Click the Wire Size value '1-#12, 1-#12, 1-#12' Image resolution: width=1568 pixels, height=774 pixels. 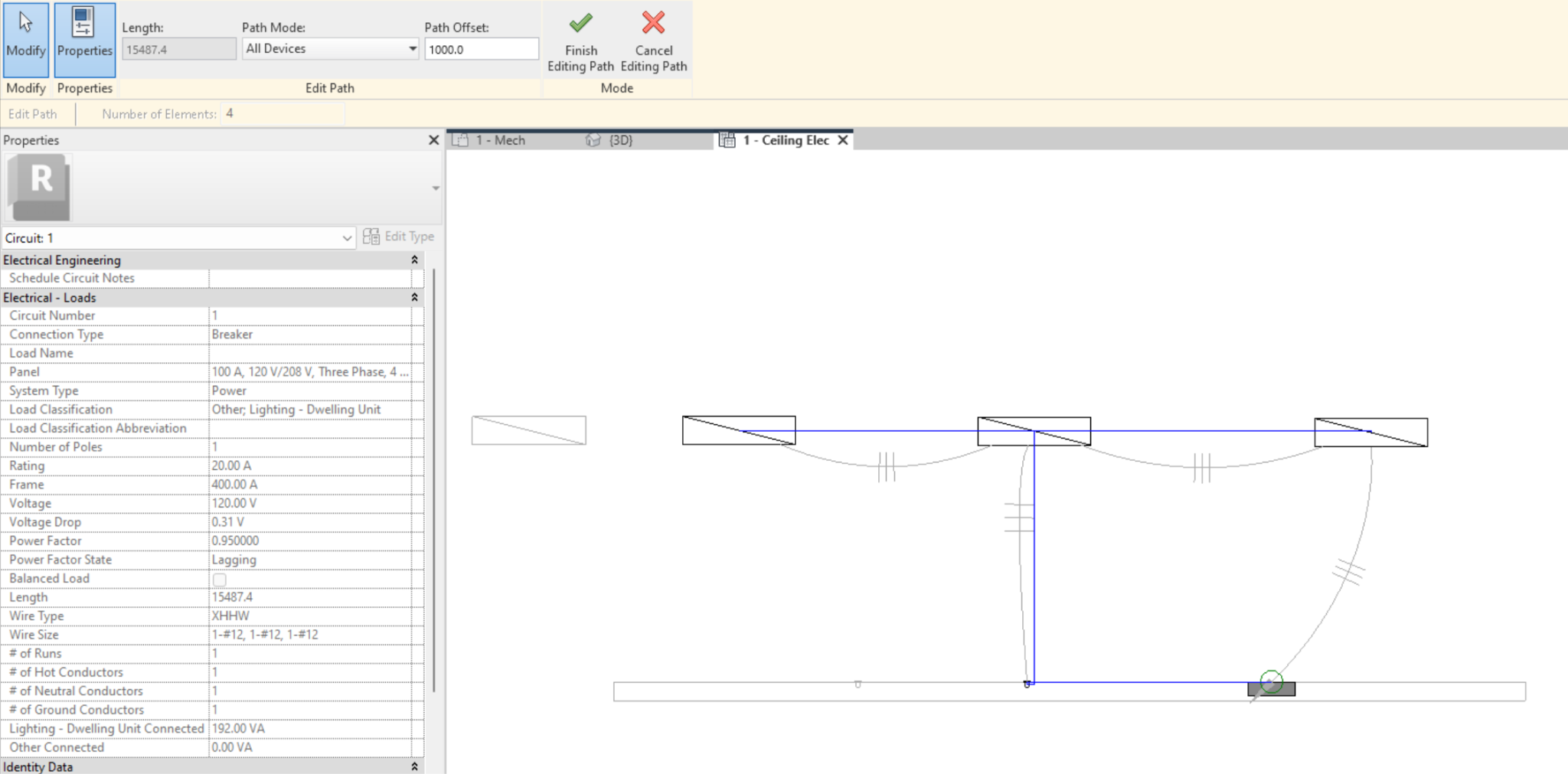click(265, 635)
